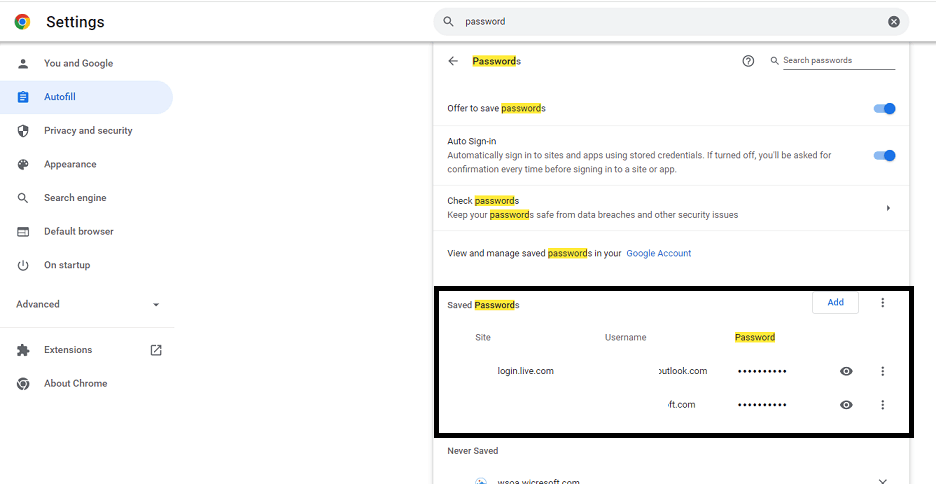Click the Site column header
936x484 pixels.
click(483, 337)
